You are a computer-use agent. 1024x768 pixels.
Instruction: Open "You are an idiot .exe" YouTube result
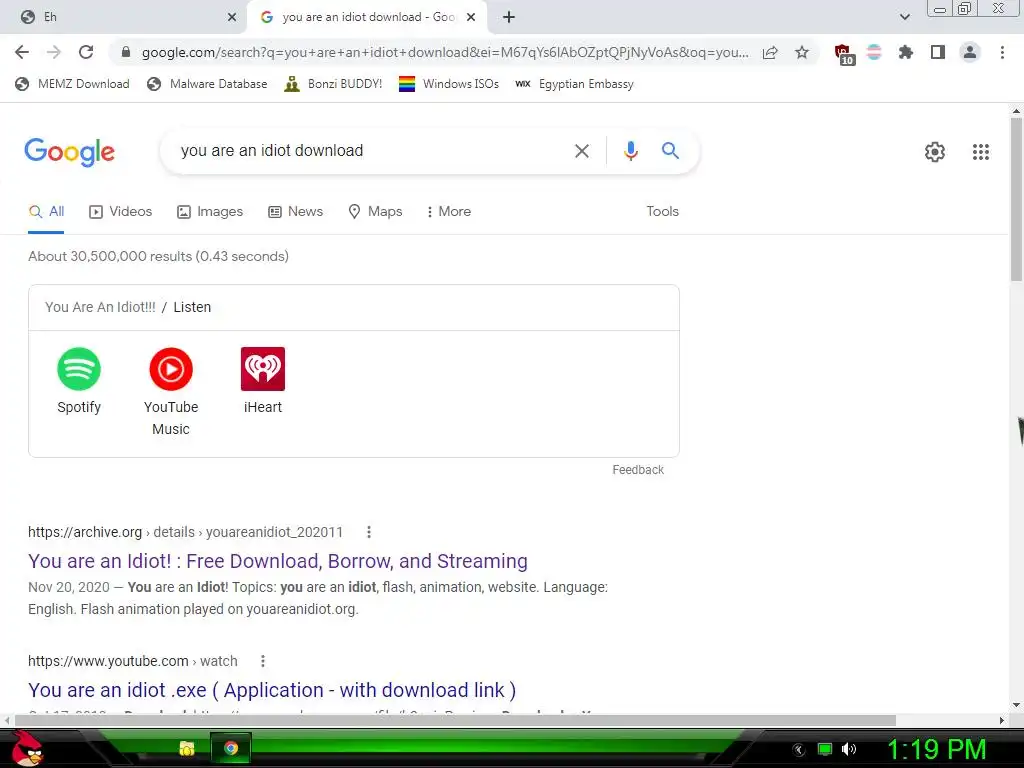[x=272, y=690]
